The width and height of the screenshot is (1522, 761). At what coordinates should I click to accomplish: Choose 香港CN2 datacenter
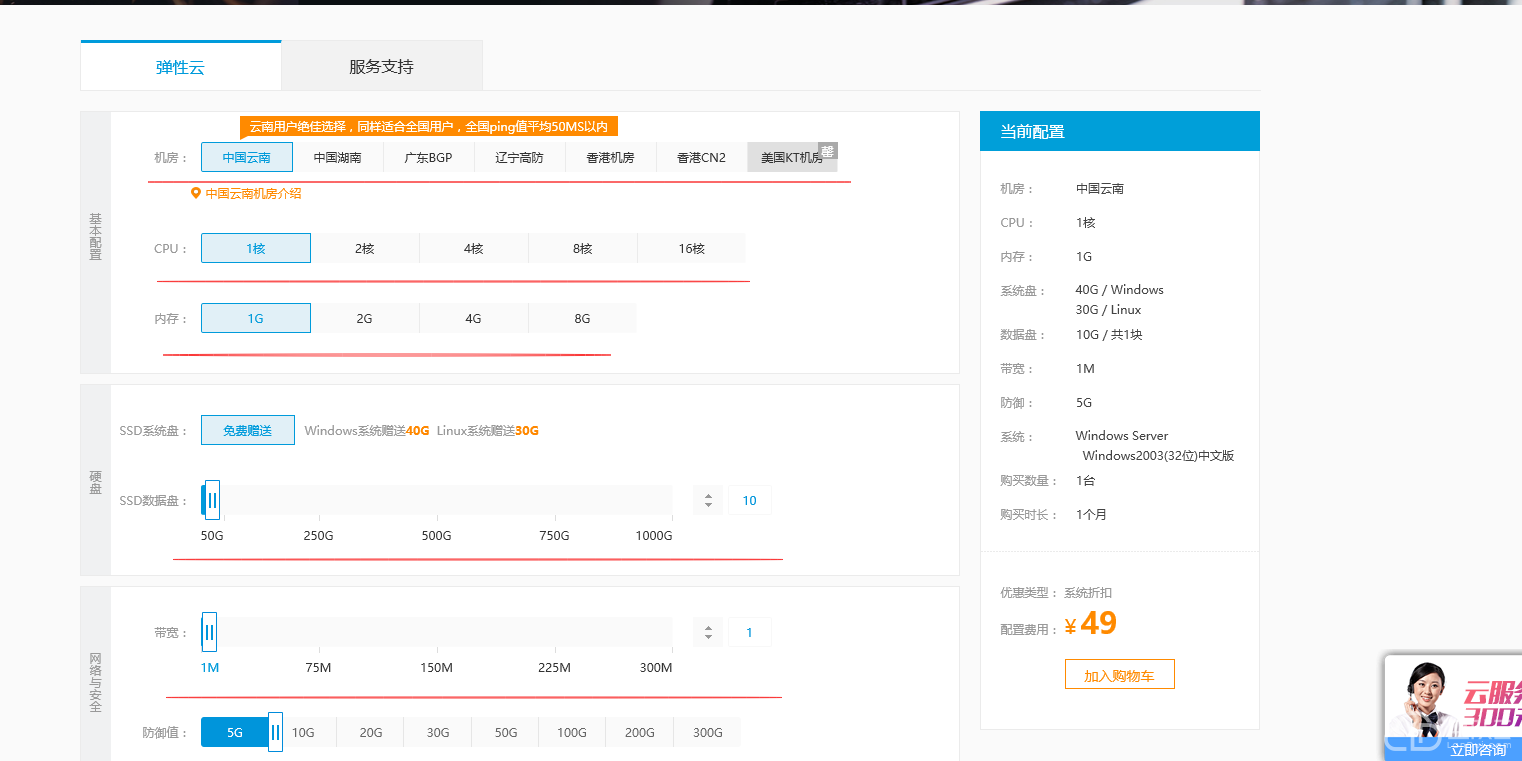(701, 157)
